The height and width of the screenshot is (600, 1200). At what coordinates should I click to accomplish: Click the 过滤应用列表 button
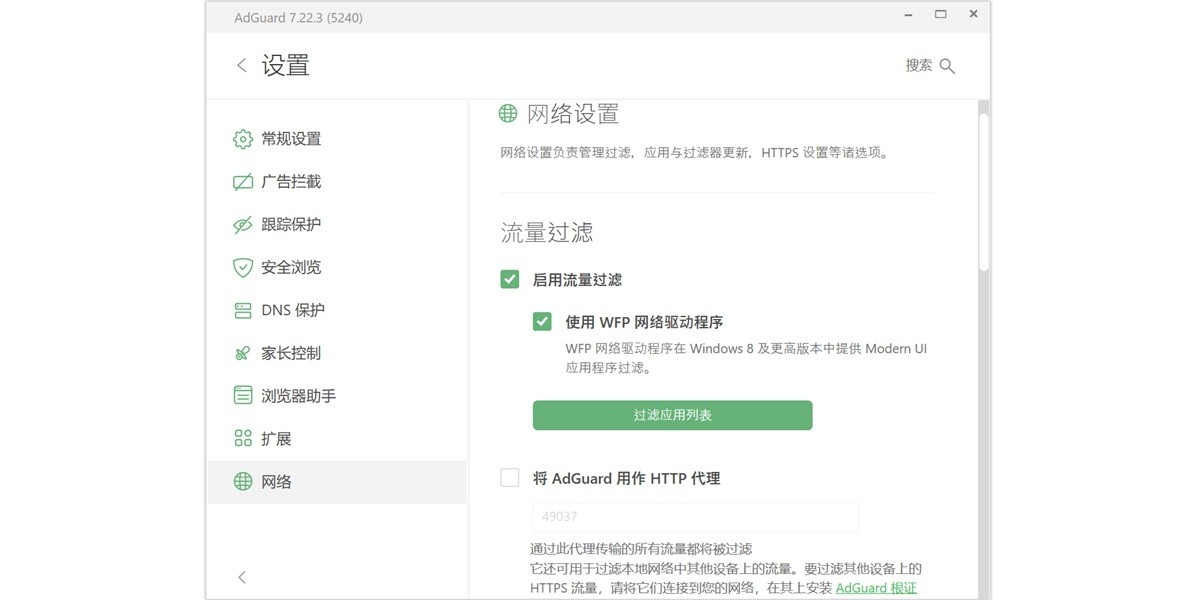coord(670,415)
